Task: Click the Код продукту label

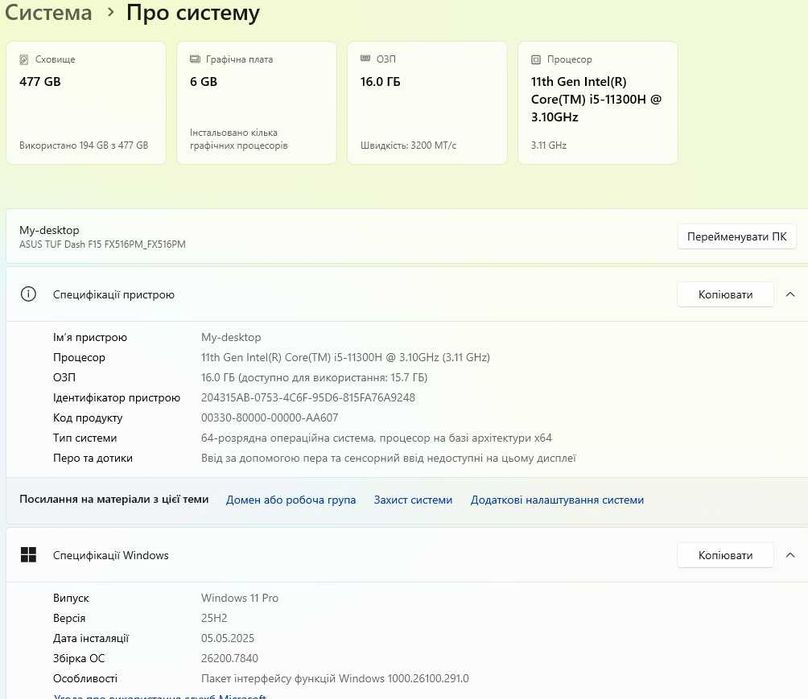Action: pyautogui.click(x=88, y=418)
